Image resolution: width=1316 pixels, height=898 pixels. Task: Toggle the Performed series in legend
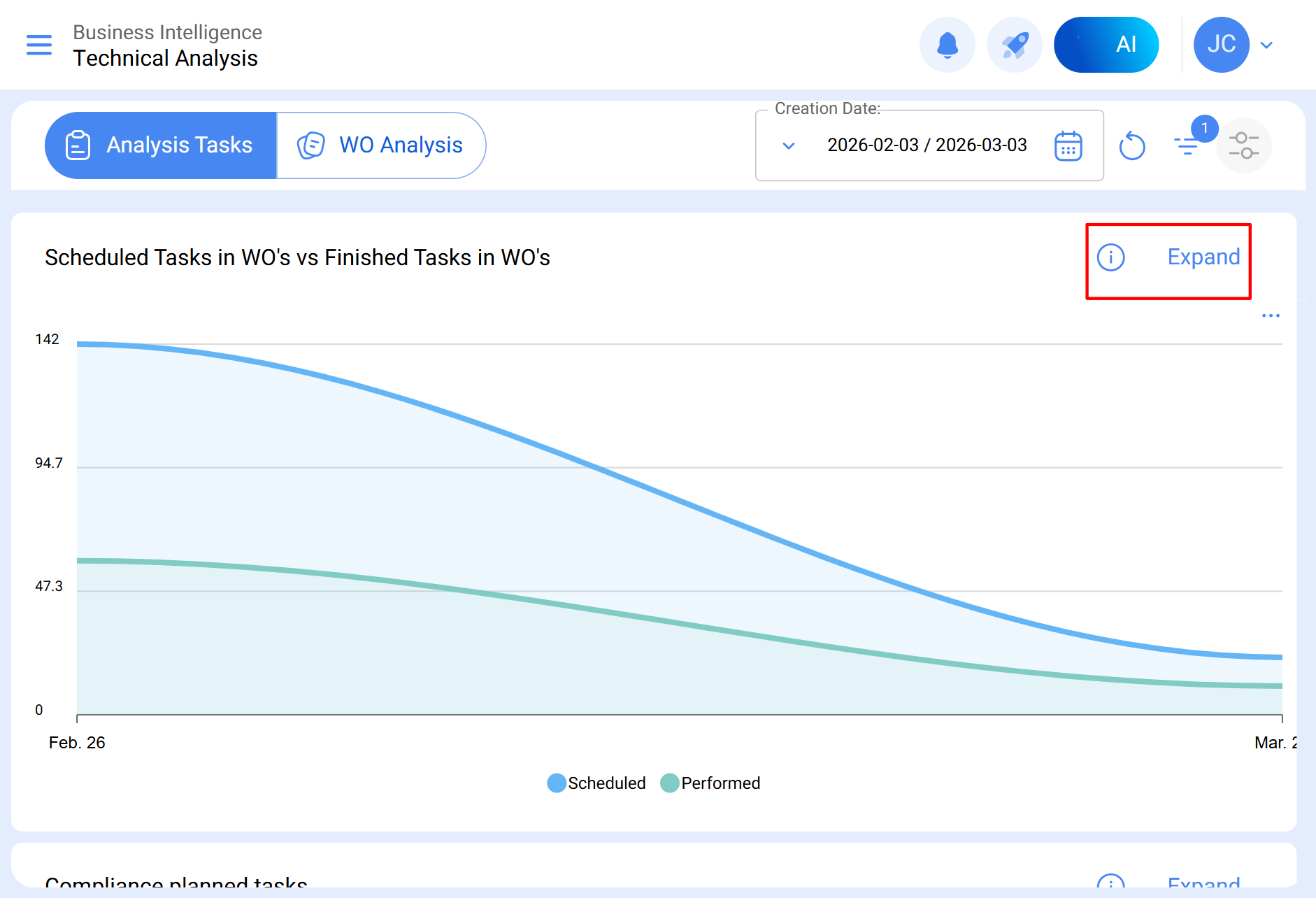click(710, 783)
